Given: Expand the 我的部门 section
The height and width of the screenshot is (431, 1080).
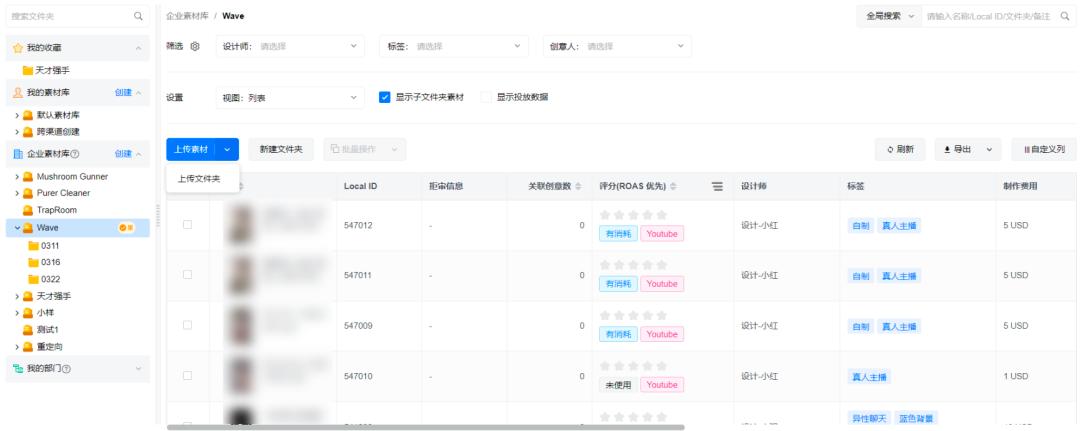Looking at the screenshot, I should (138, 369).
